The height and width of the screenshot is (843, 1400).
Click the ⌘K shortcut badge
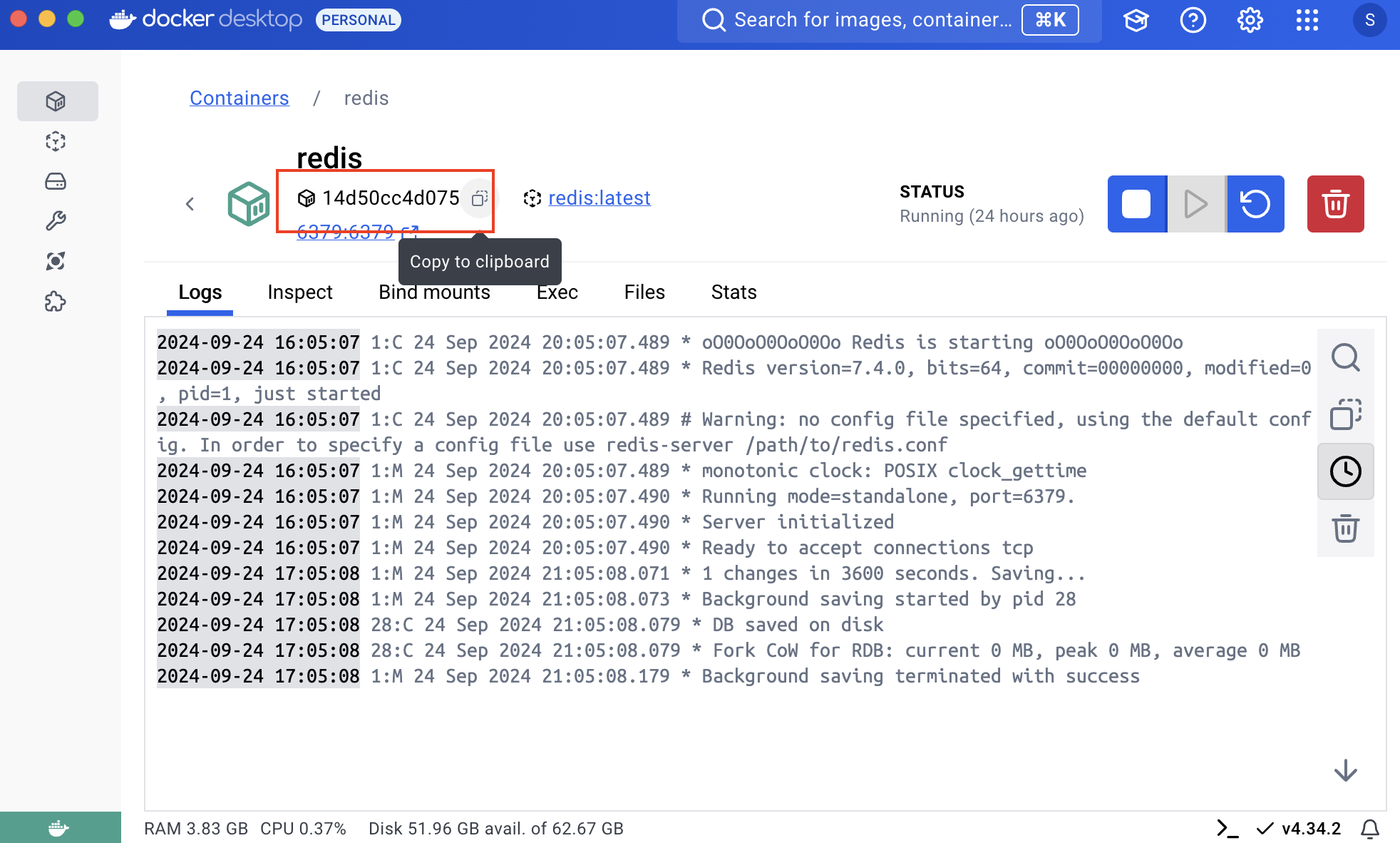click(x=1050, y=20)
